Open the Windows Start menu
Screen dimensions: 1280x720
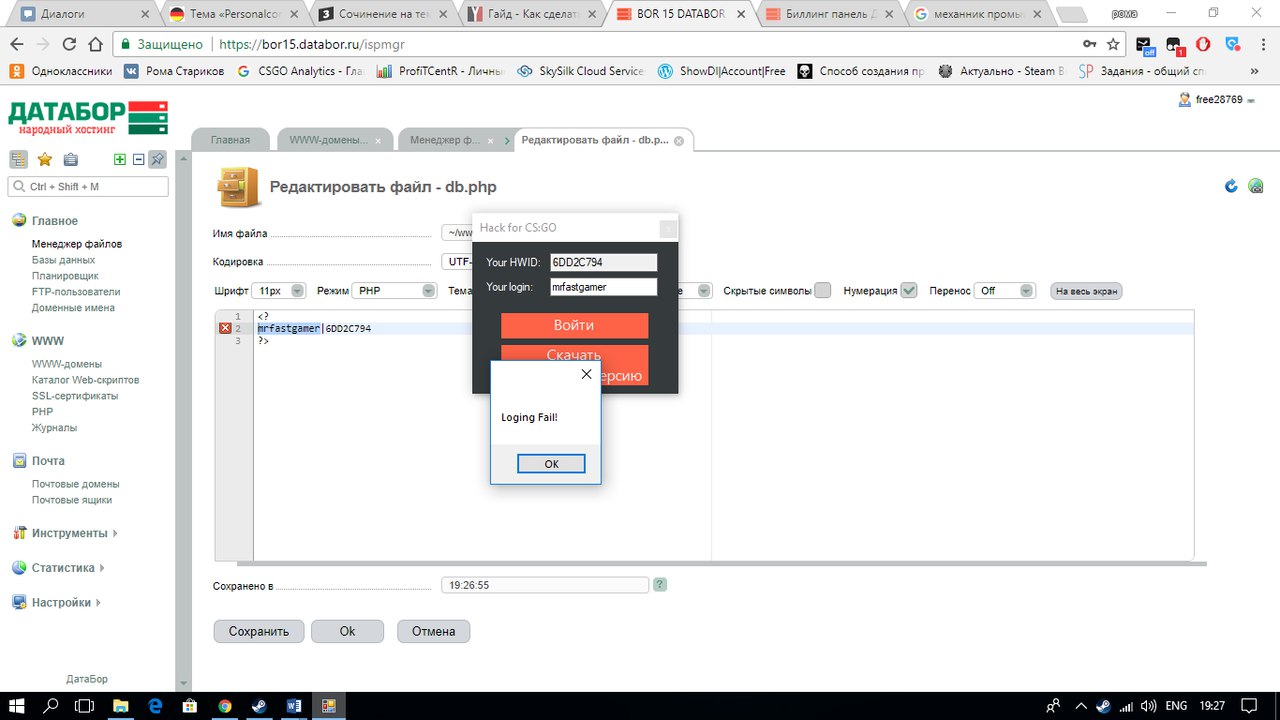[x=18, y=705]
